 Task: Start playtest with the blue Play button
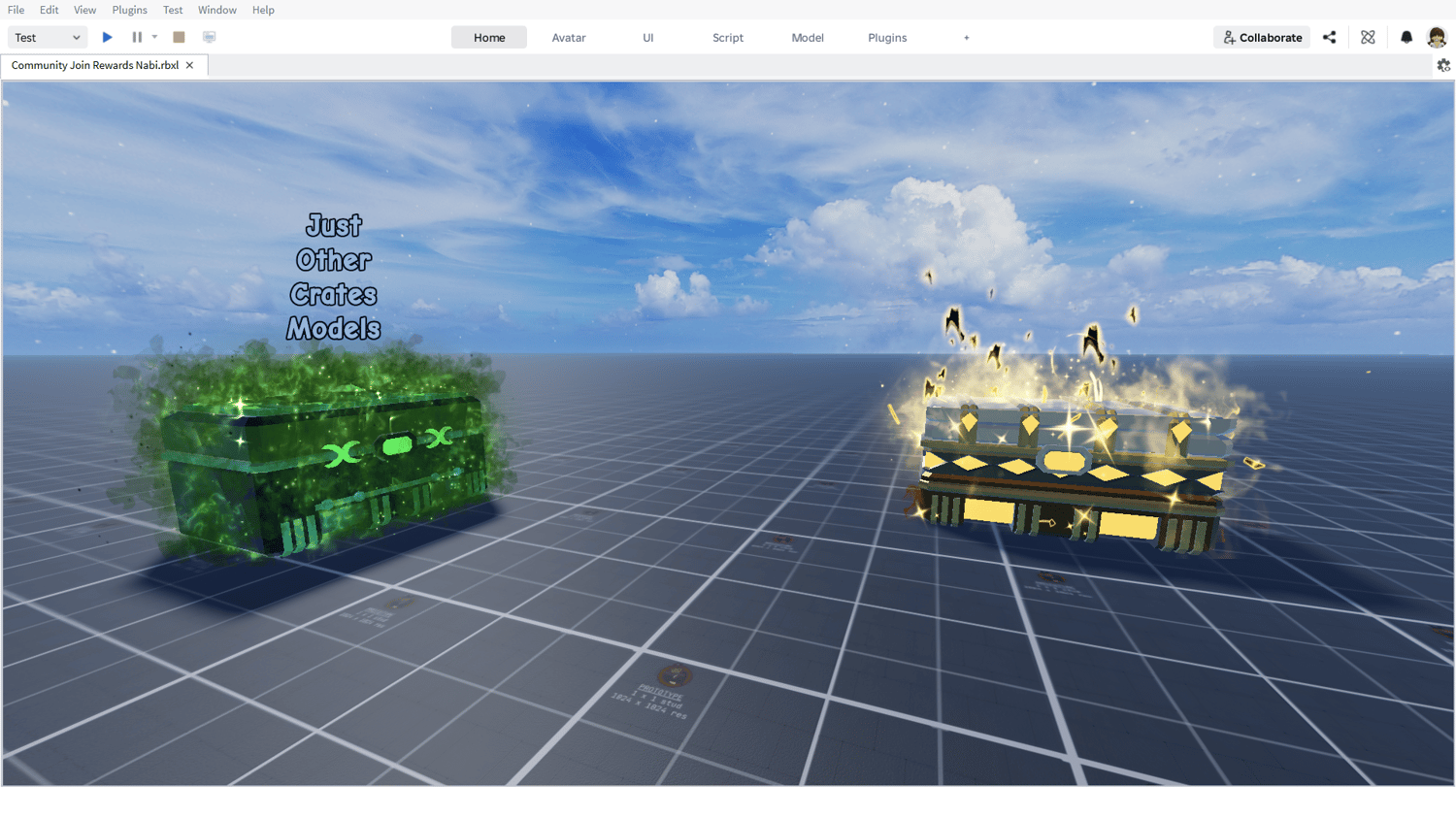coord(108,37)
